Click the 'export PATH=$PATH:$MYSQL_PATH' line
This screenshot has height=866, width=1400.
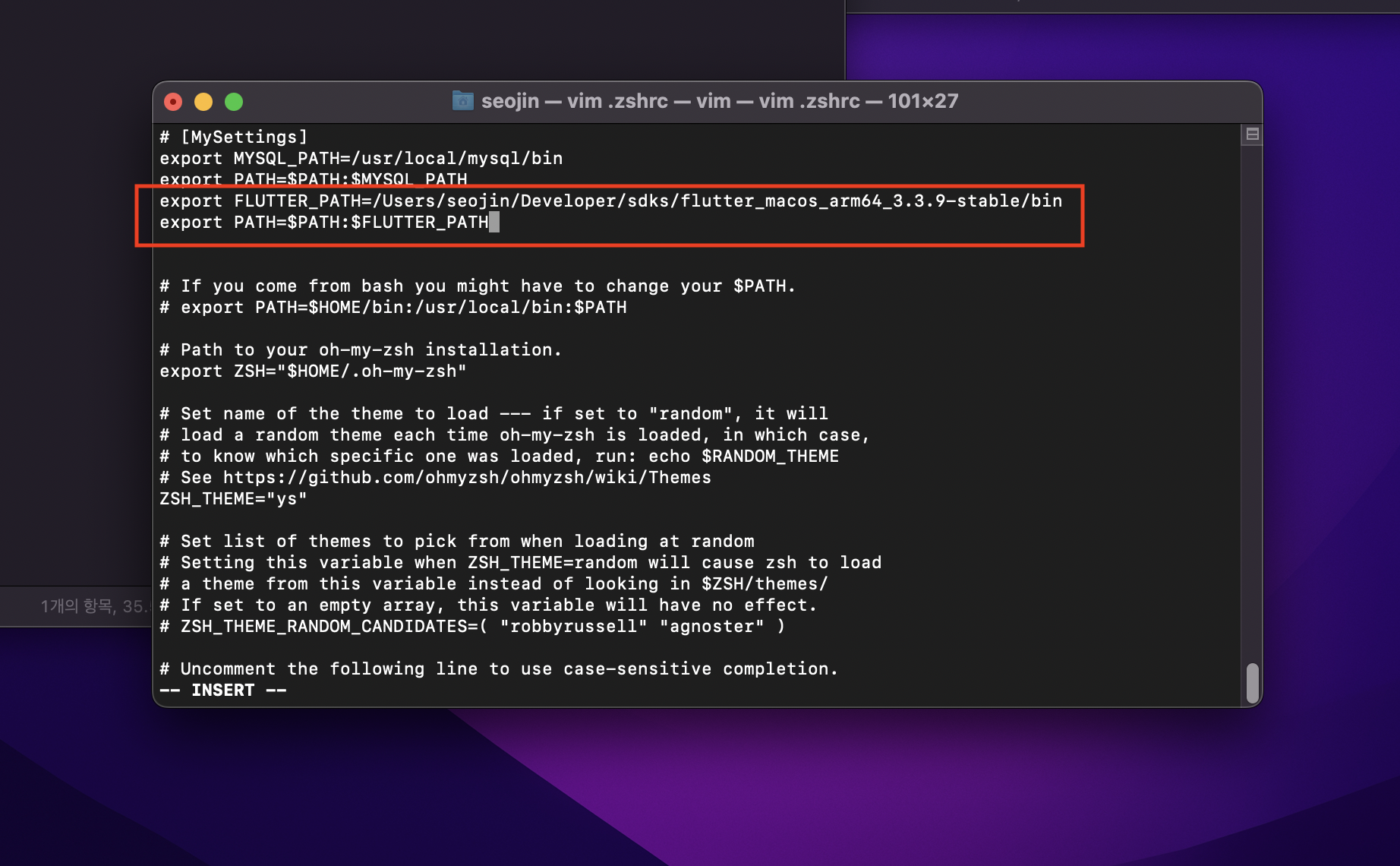[314, 180]
